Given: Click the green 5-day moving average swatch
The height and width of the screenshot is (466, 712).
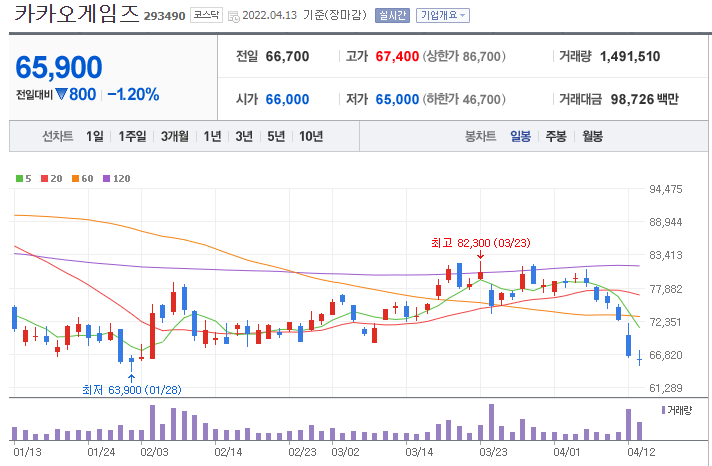Looking at the screenshot, I should [19, 178].
